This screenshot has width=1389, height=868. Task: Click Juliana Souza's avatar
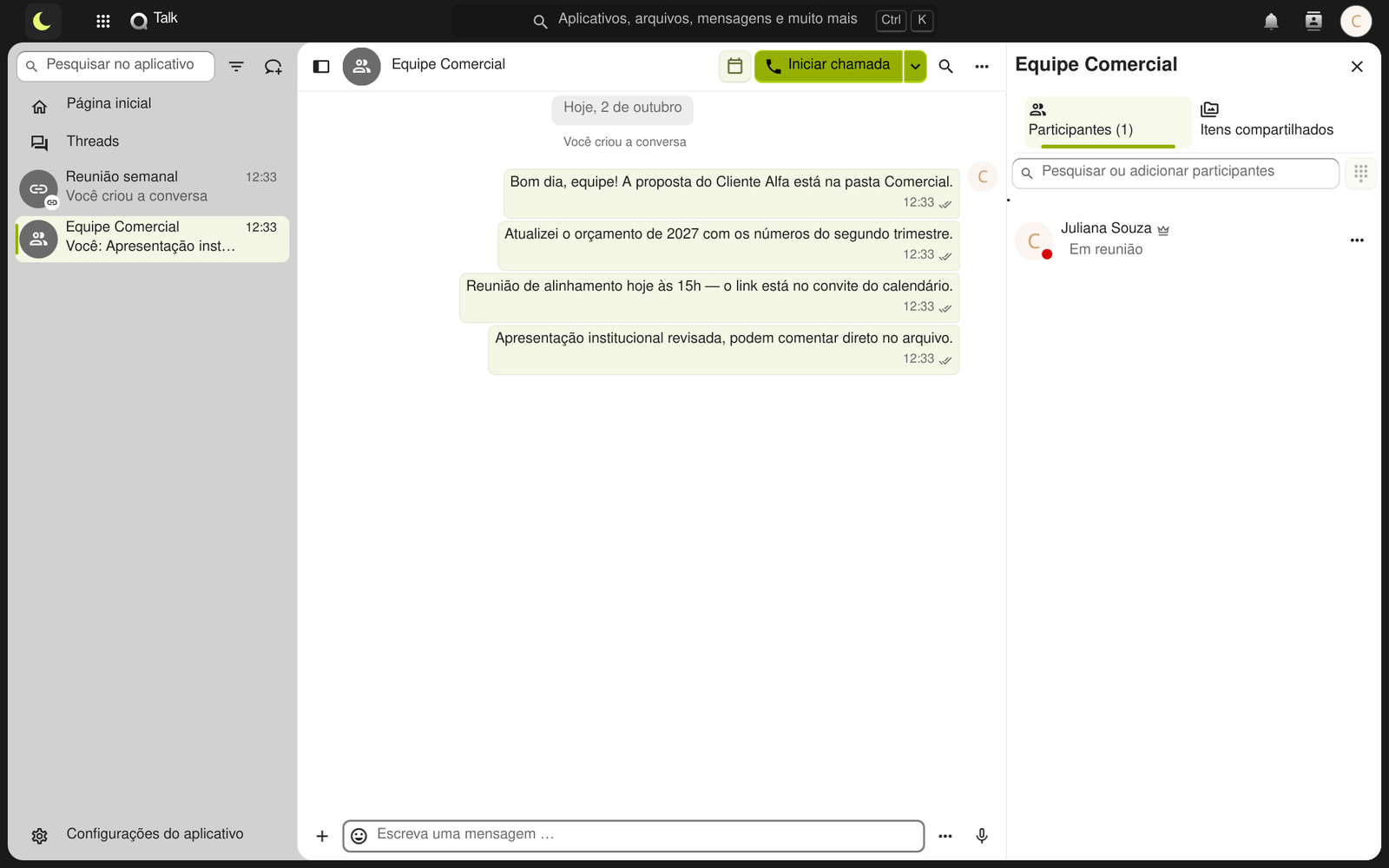click(1034, 240)
